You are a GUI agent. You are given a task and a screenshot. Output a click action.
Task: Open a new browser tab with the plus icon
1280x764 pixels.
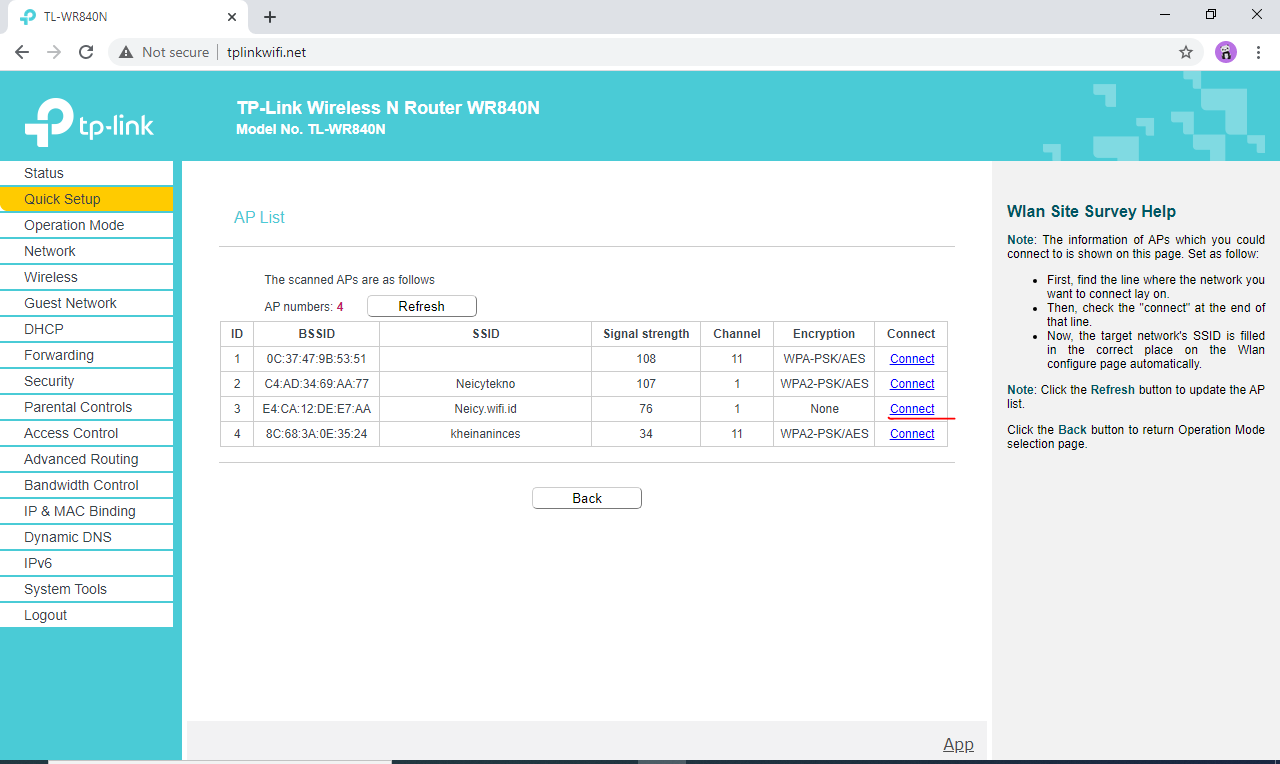click(x=270, y=17)
